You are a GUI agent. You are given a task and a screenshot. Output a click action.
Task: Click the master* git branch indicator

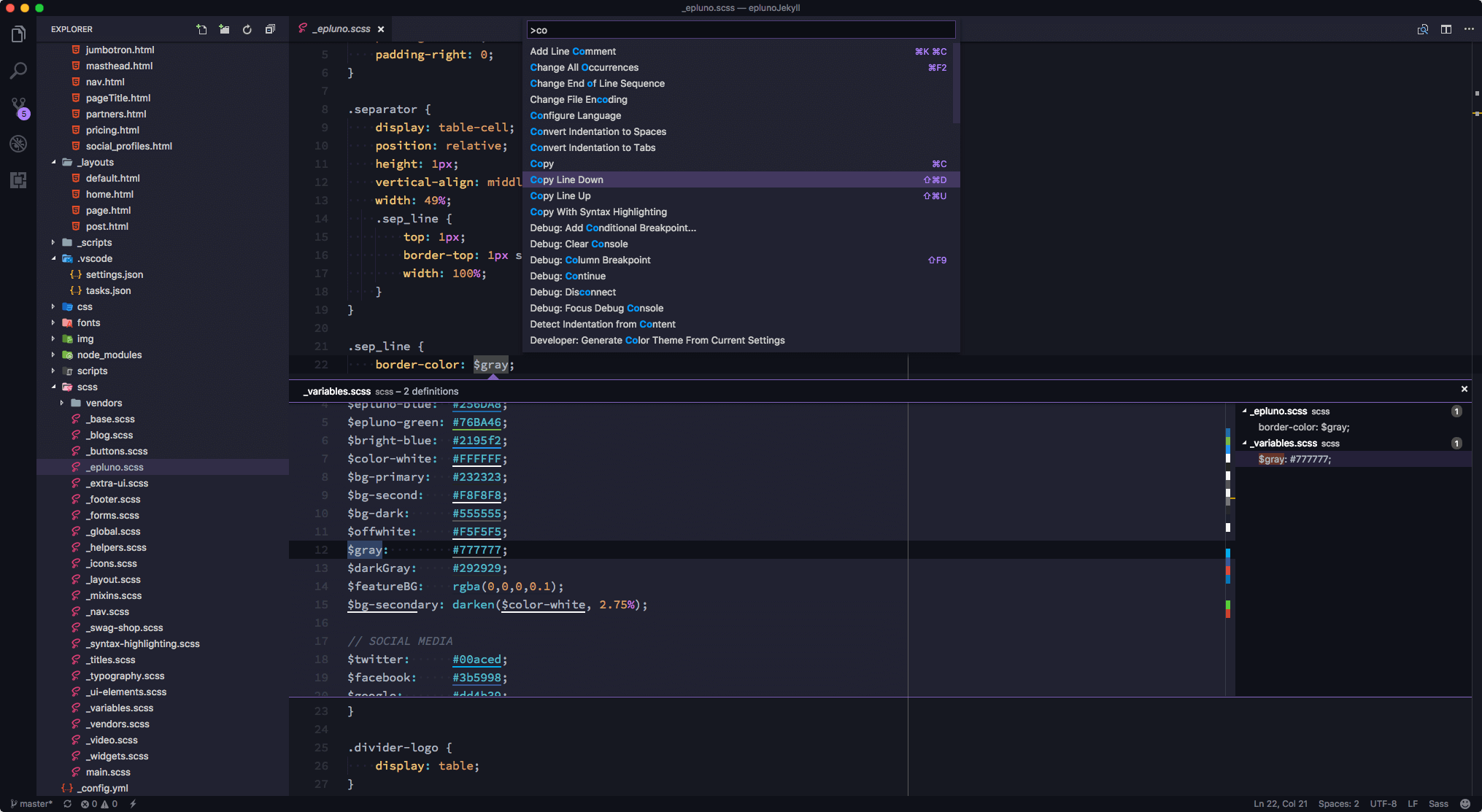click(31, 804)
